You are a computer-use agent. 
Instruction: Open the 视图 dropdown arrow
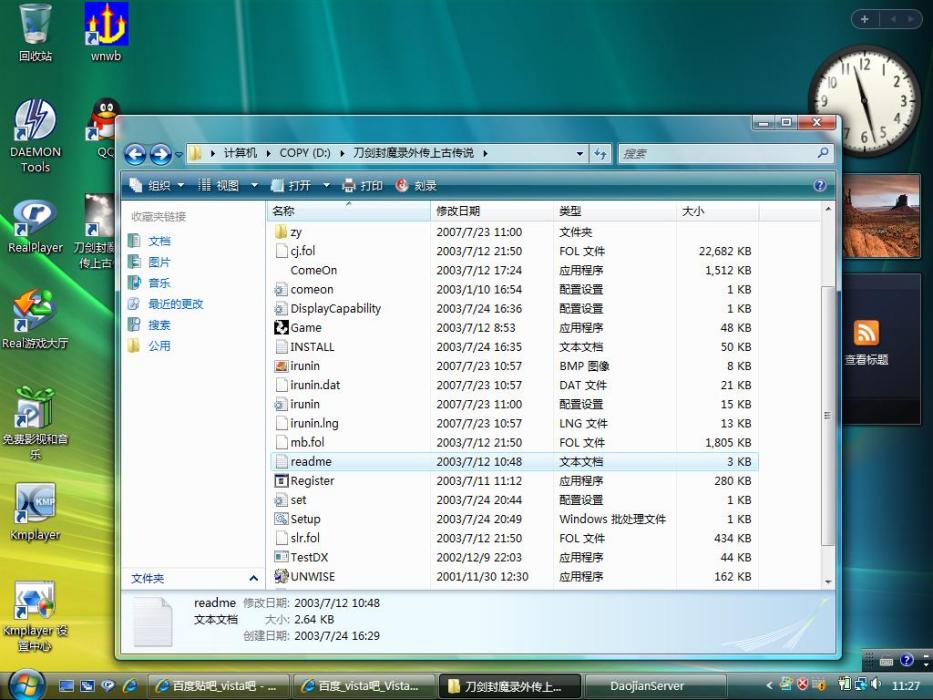click(x=255, y=186)
